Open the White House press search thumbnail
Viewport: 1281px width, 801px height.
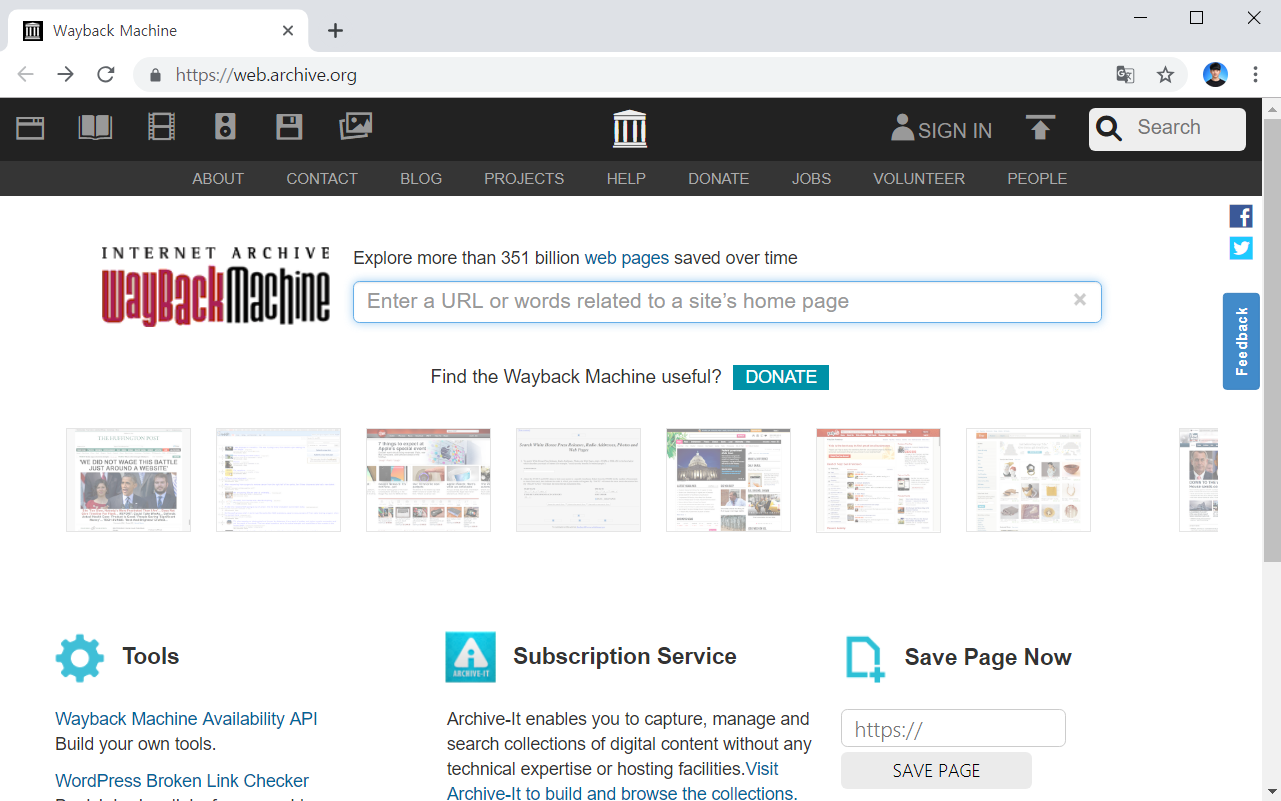tap(578, 480)
